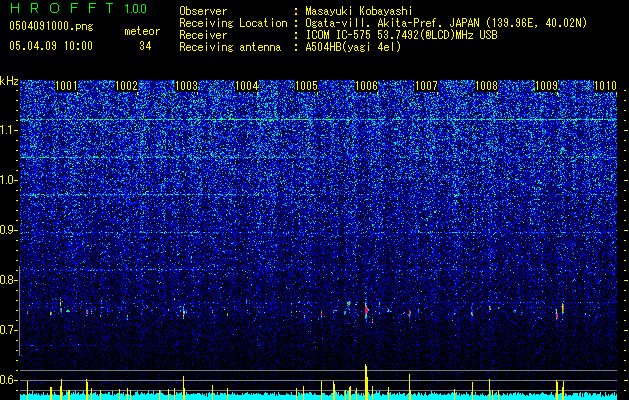
Task: Click the Receiving antenna label
Action: pos(230,47)
